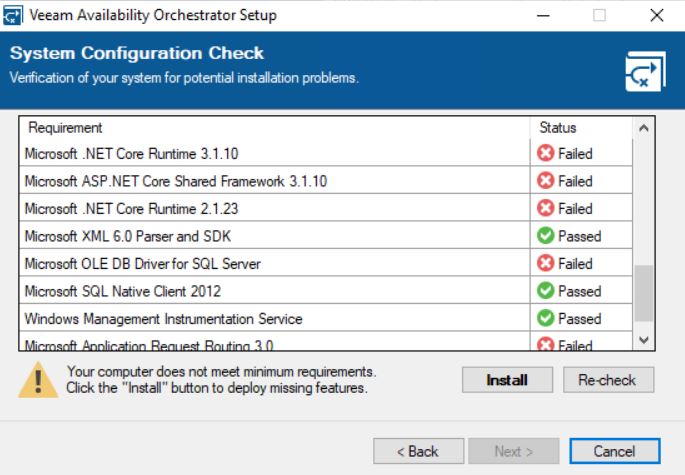The width and height of the screenshot is (685, 475).
Task: Click Passed icon for Windows Management Instrumentation
Action: pyautogui.click(x=545, y=318)
